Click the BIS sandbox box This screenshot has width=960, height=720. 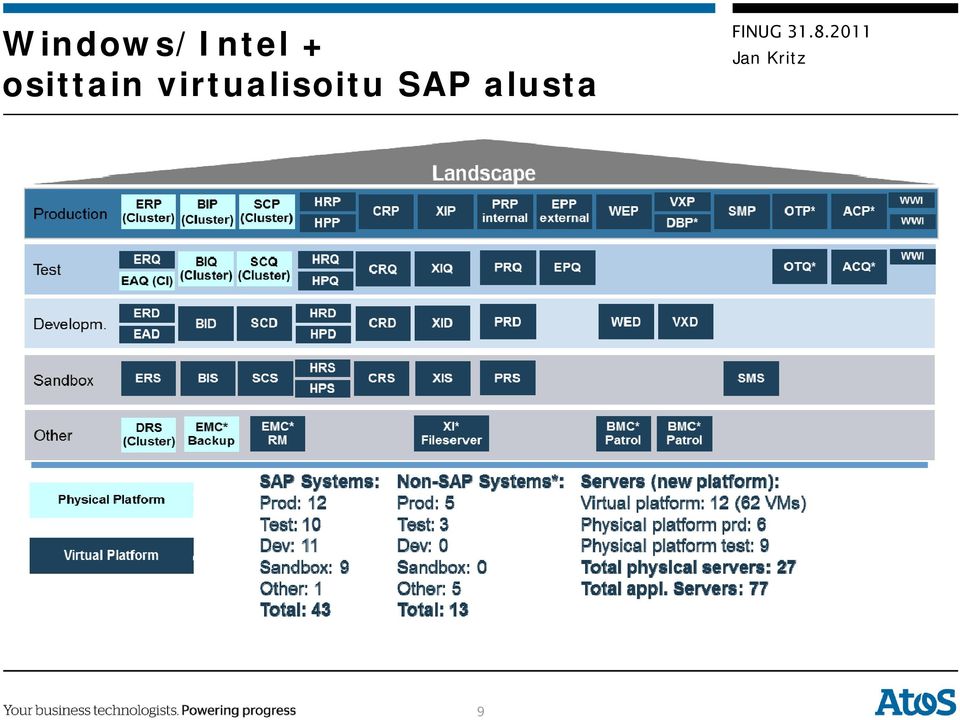click(208, 378)
